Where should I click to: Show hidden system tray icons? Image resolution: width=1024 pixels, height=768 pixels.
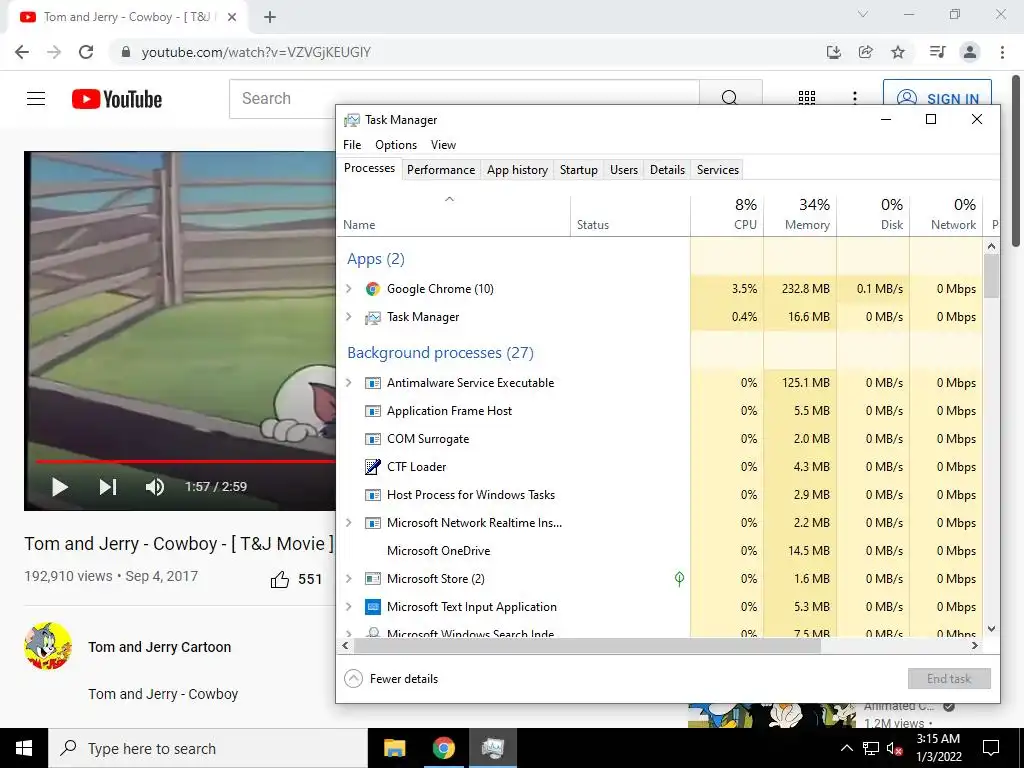tap(846, 748)
